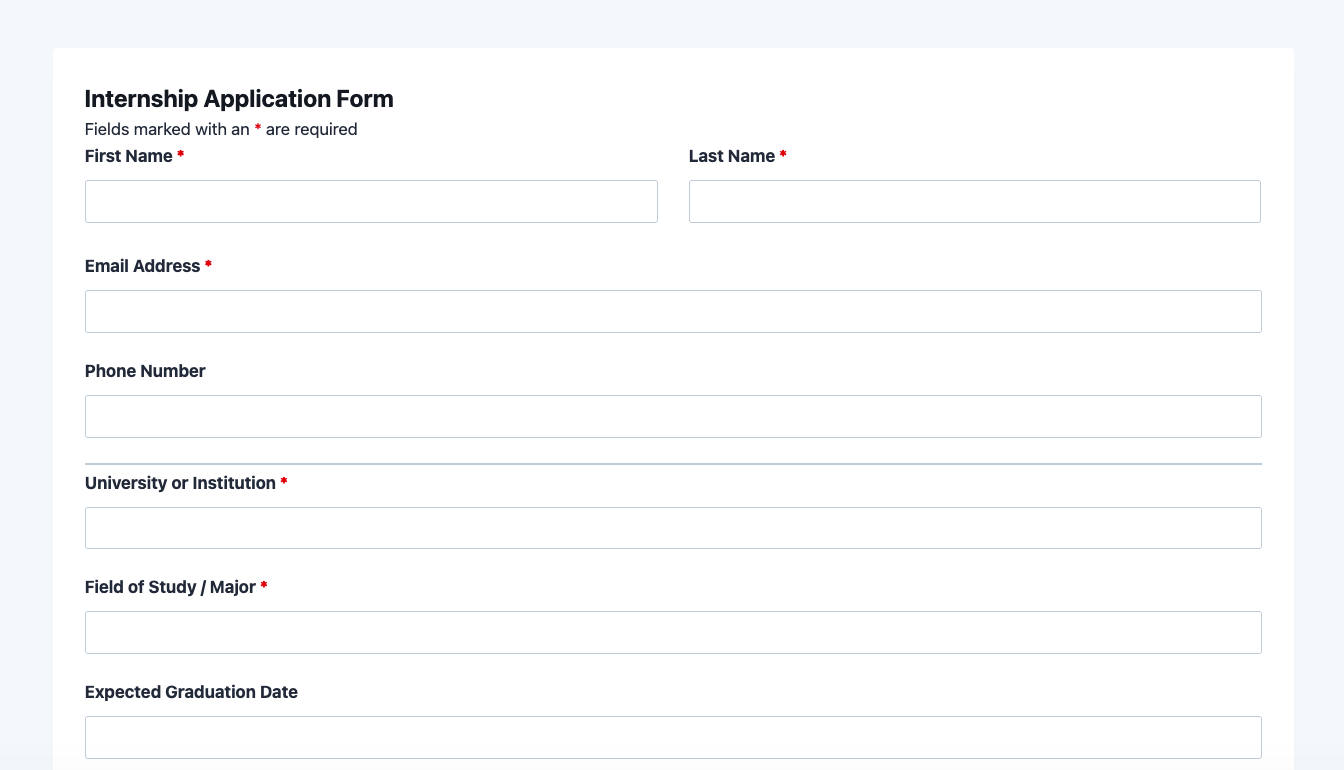Click the required fields notice text

pyautogui.click(x=221, y=129)
